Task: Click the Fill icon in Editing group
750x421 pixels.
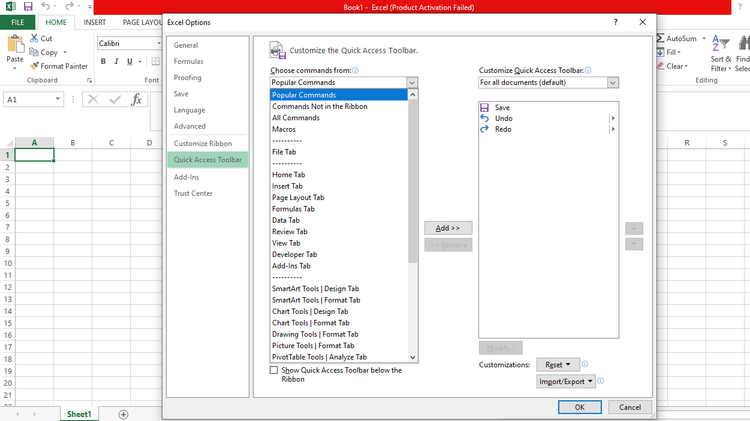Action: click(x=661, y=52)
